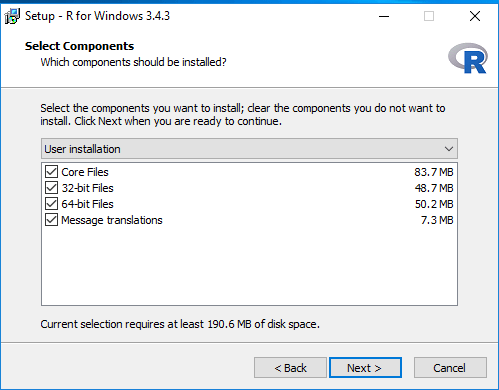The height and width of the screenshot is (390, 499).
Task: Disable the Message translations checkbox
Action: coord(51,220)
